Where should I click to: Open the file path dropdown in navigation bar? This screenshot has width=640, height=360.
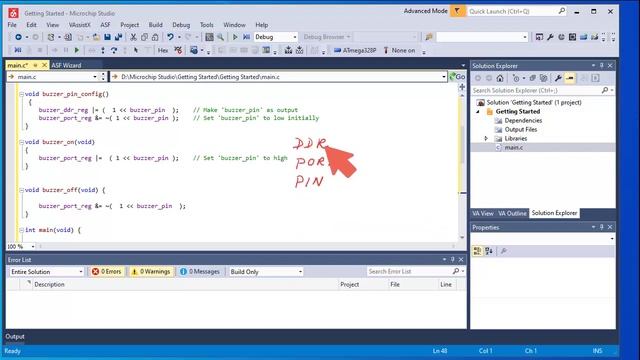[444, 77]
